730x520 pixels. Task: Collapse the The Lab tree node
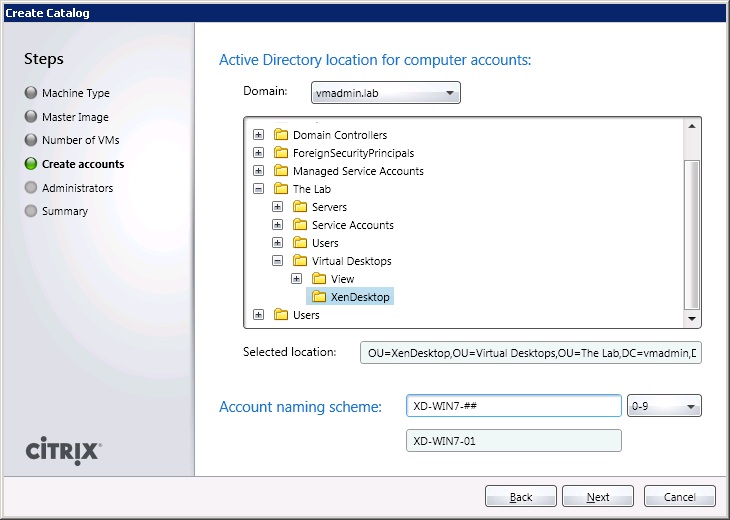click(259, 189)
